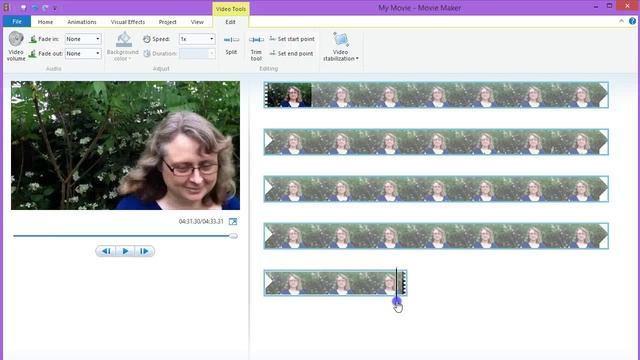Screen dimensions: 640x360
Task: Click the timecode 04:31.30/04:33.31 text
Action: tap(201, 222)
